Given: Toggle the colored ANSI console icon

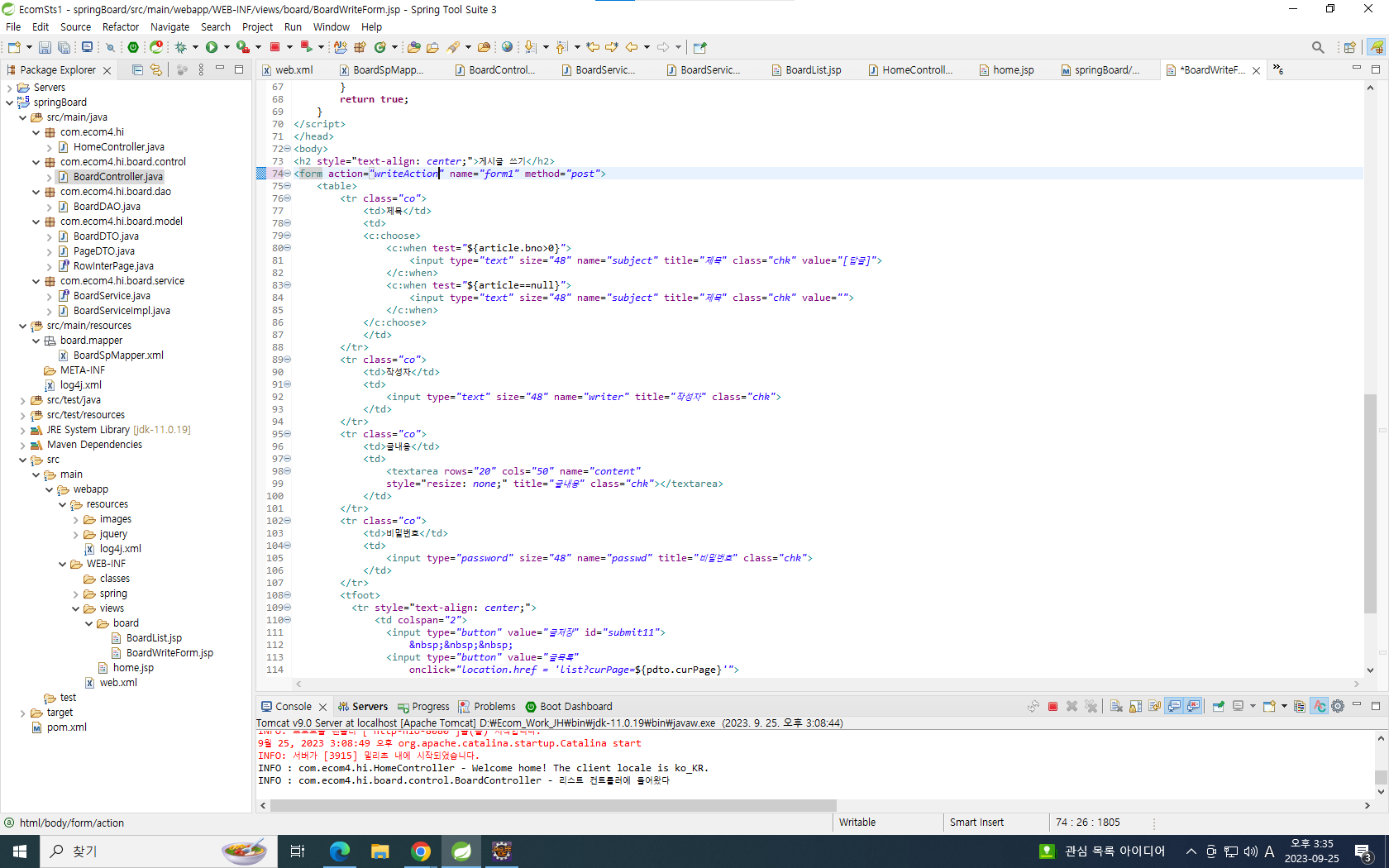Looking at the screenshot, I should [1319, 707].
